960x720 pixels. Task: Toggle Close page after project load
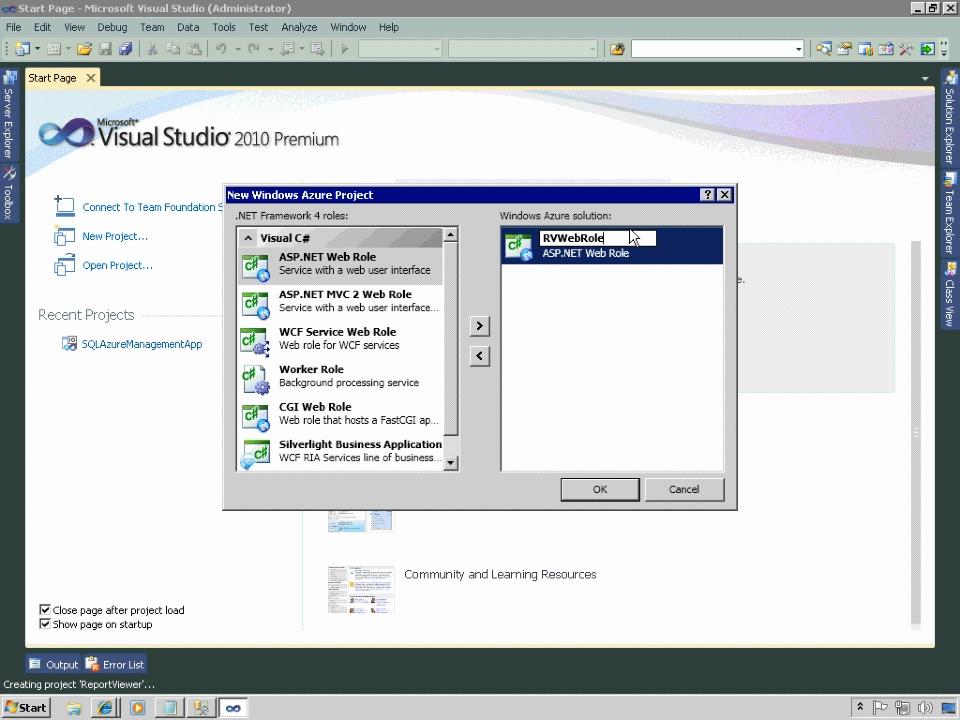click(45, 610)
